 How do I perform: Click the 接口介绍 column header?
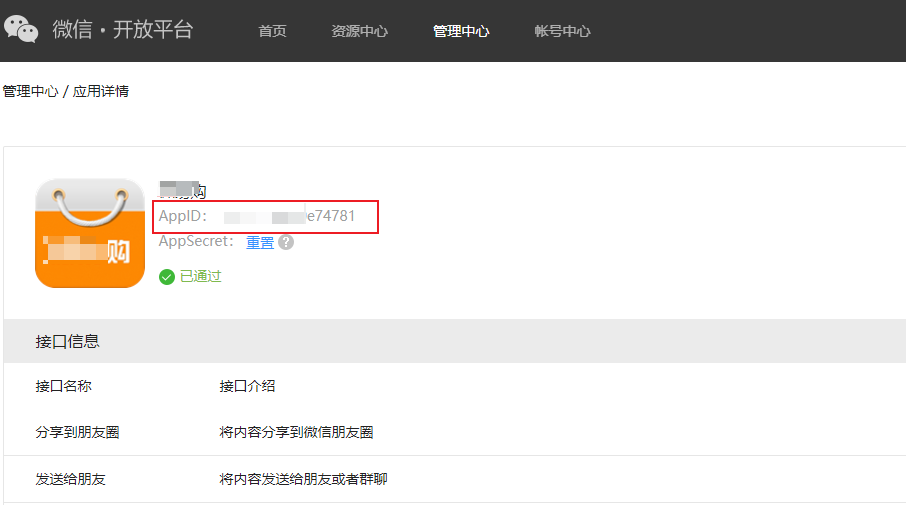click(247, 386)
